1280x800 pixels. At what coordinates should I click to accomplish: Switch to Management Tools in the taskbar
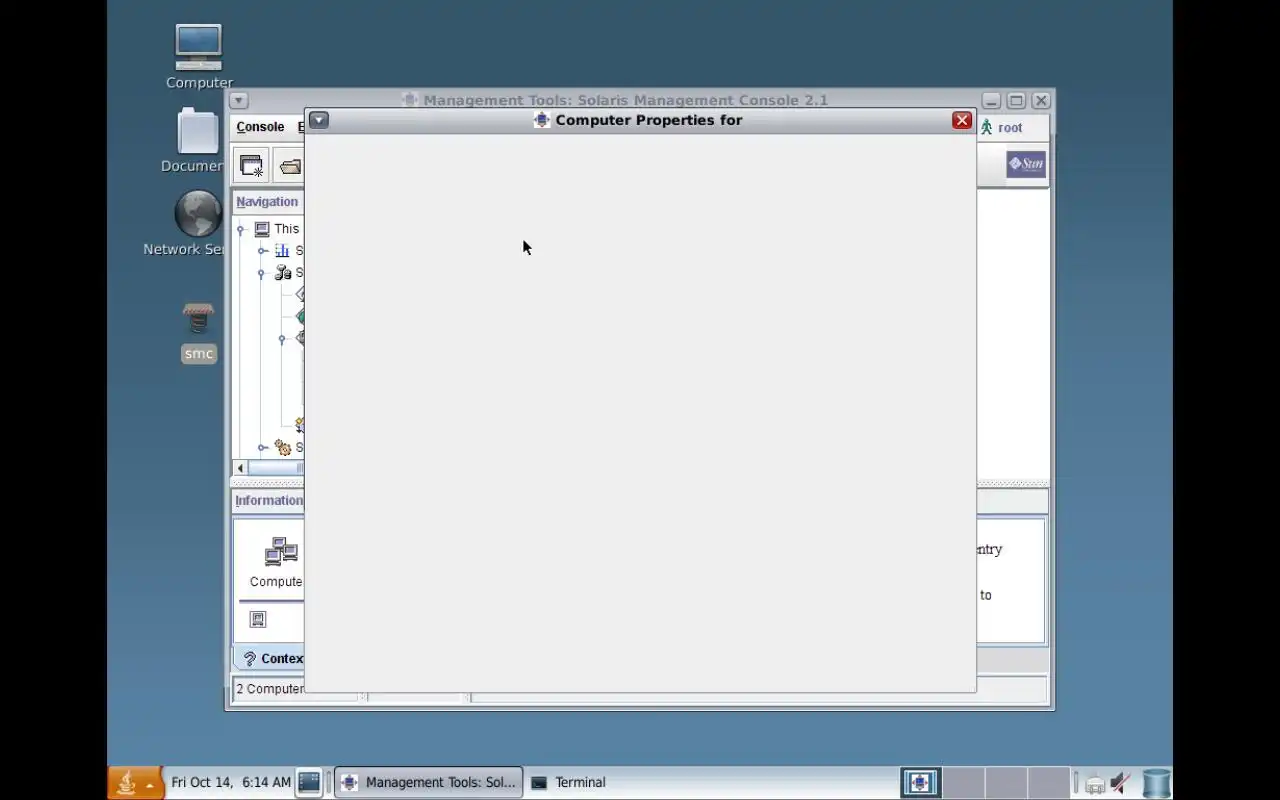point(428,782)
